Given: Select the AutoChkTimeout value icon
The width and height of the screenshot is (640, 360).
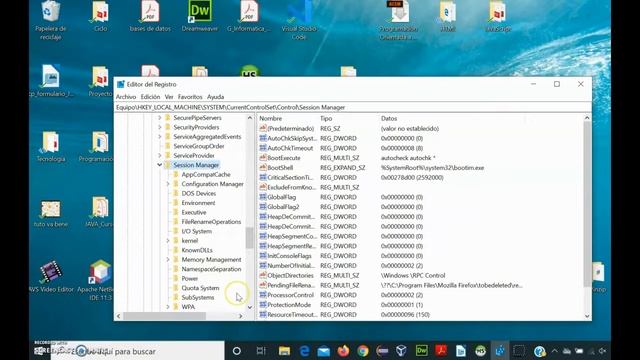Looking at the screenshot, I should point(263,148).
